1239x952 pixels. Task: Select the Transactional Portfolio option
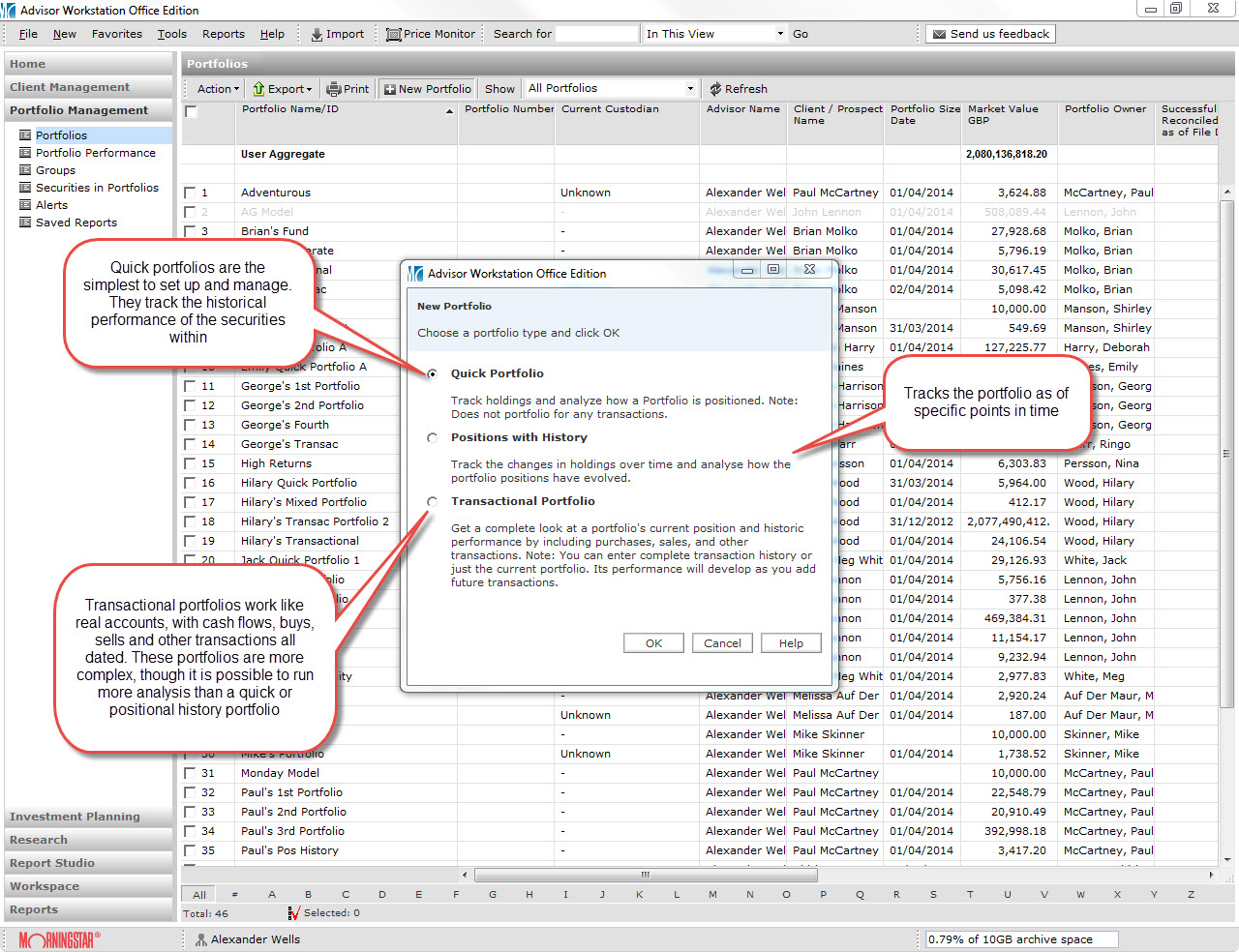pos(433,501)
